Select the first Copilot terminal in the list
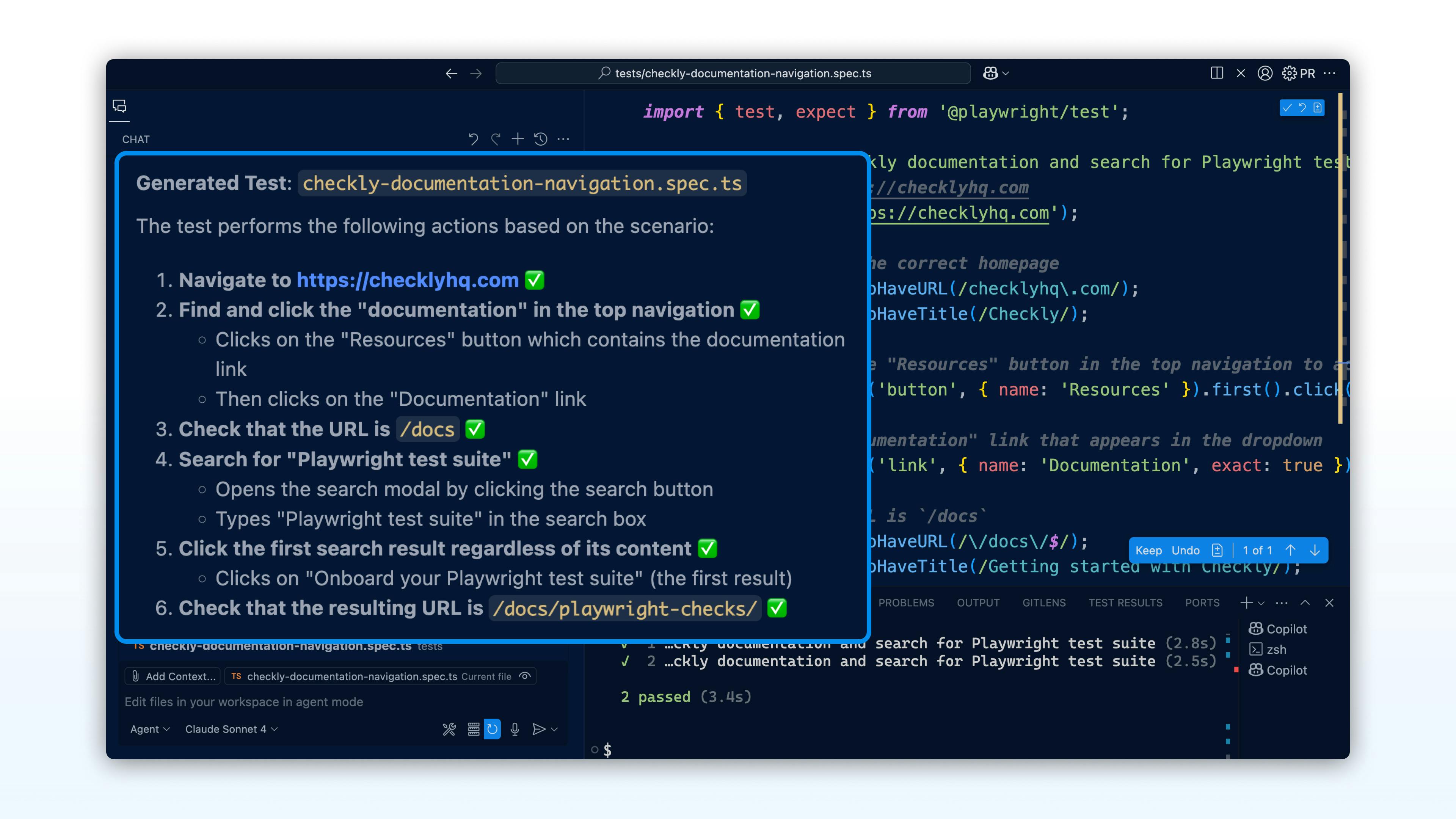The width and height of the screenshot is (1456, 819). (1278, 629)
